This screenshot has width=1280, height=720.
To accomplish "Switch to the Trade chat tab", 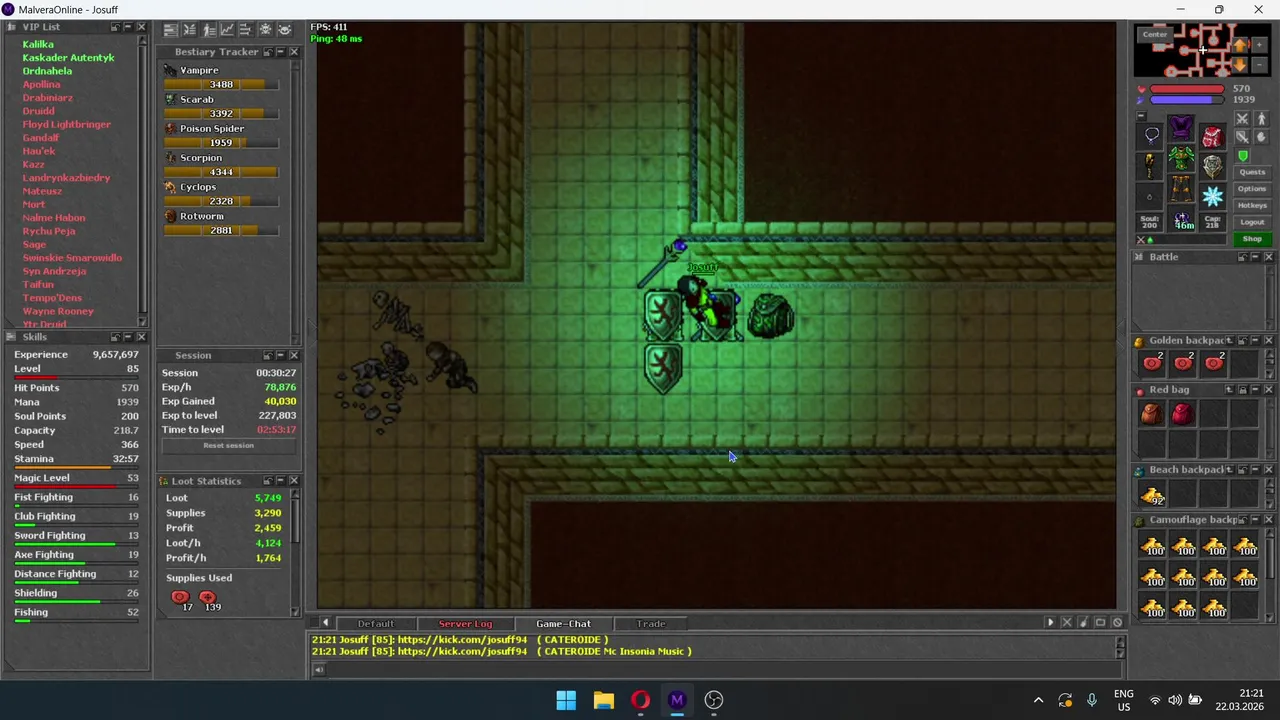I will pyautogui.click(x=651, y=623).
